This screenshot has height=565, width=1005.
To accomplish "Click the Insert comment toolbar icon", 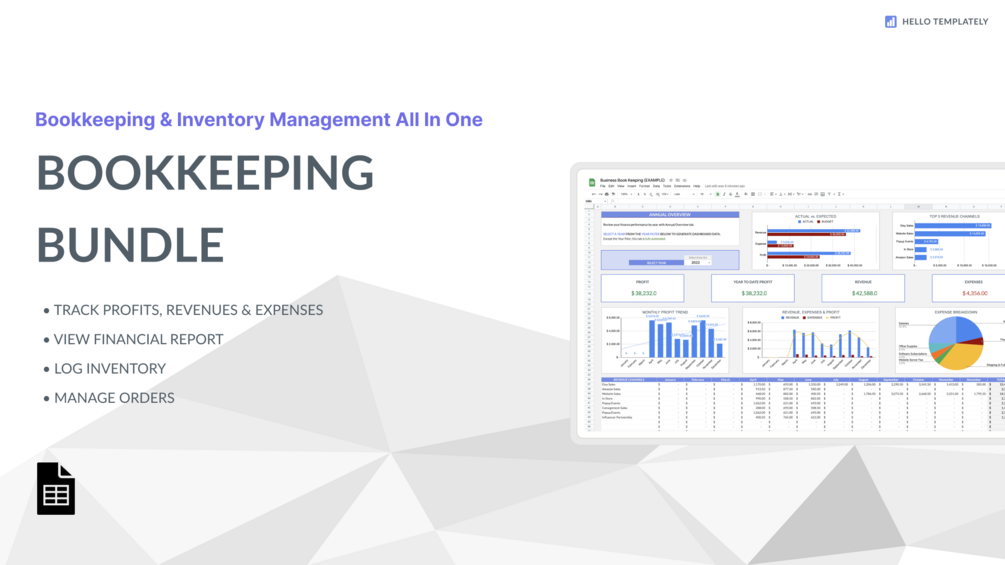I will click(x=817, y=194).
